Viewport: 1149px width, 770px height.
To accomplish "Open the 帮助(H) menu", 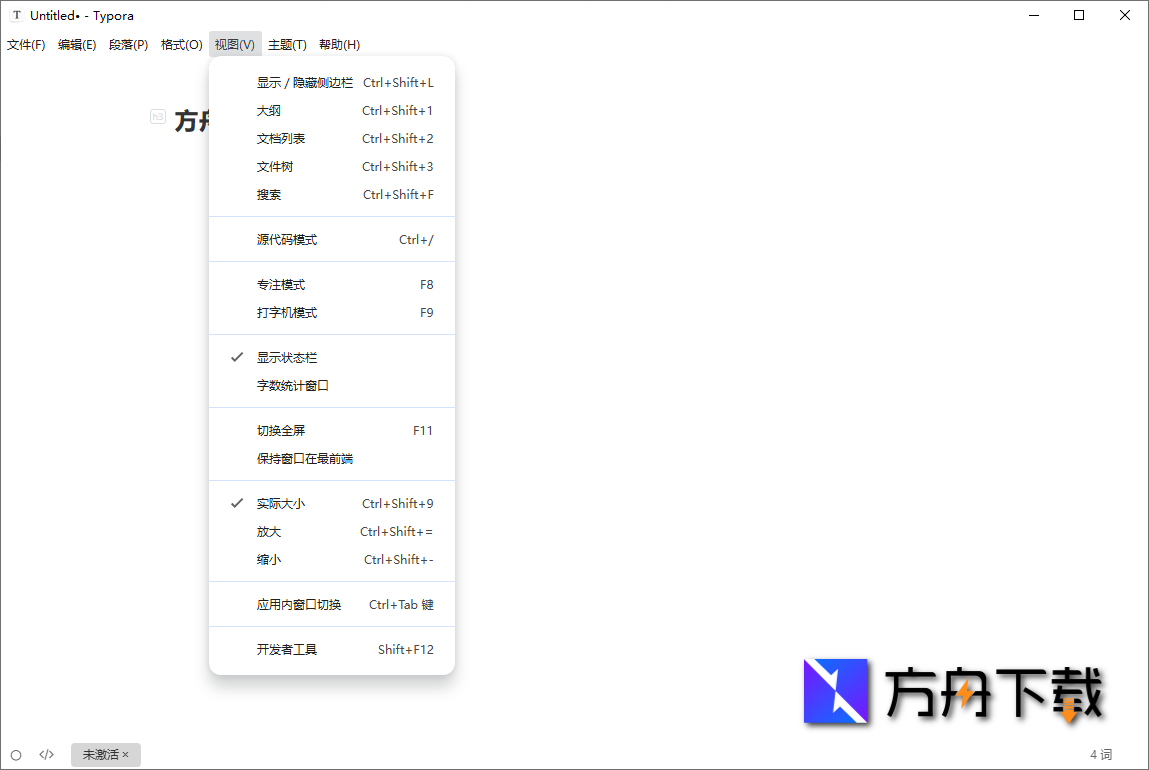I will (340, 44).
